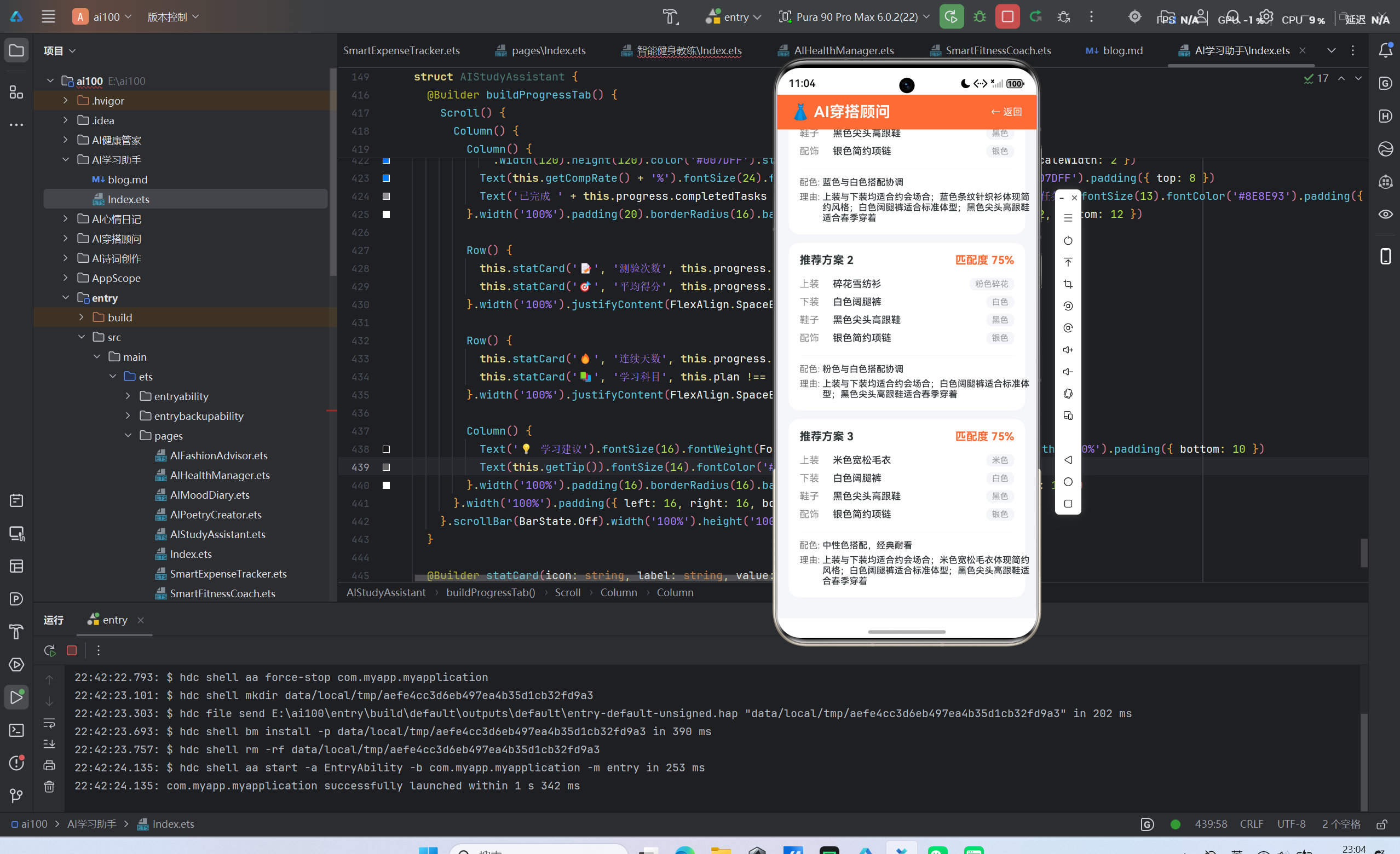Click the Debug bug icon in toolbar
This screenshot has height=854, width=1400.
[x=980, y=16]
